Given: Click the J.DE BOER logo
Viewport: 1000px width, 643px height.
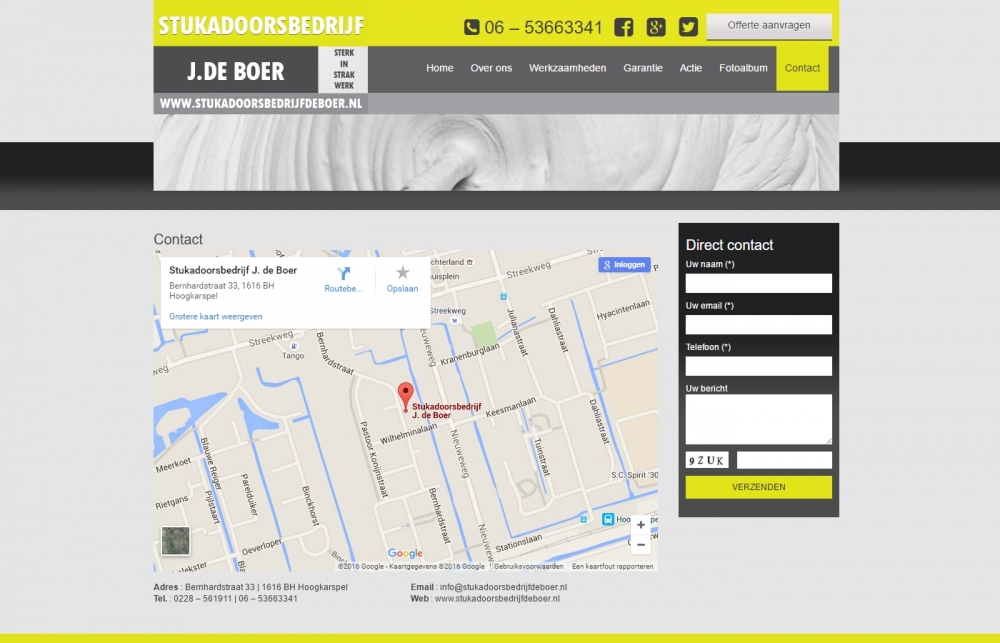Looking at the screenshot, I should pos(235,71).
